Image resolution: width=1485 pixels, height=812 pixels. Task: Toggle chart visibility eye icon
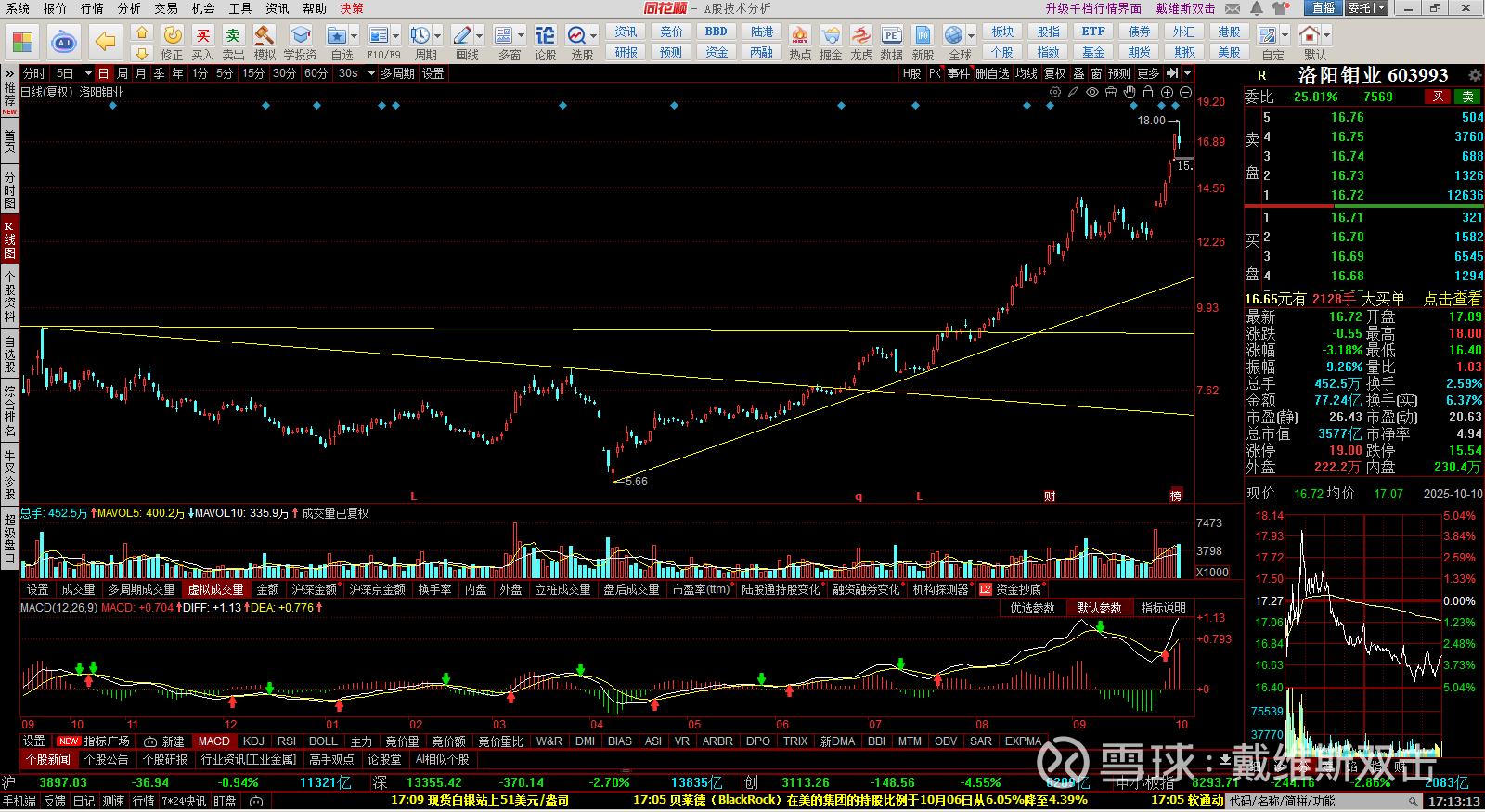coord(1092,93)
